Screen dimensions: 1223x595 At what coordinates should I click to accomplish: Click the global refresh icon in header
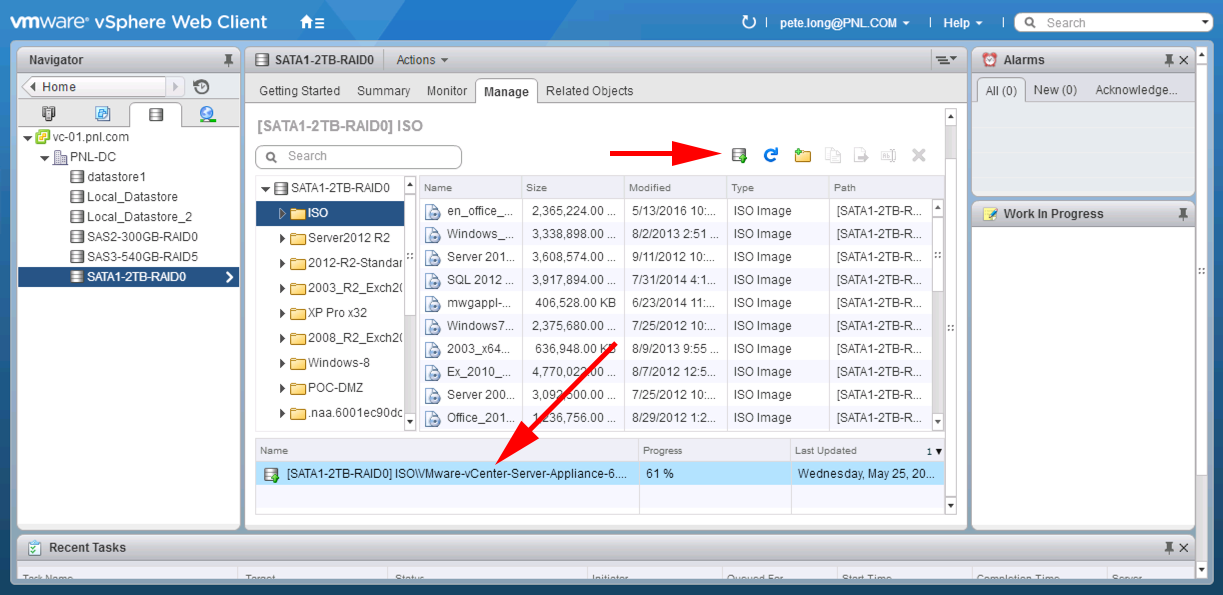coord(749,22)
